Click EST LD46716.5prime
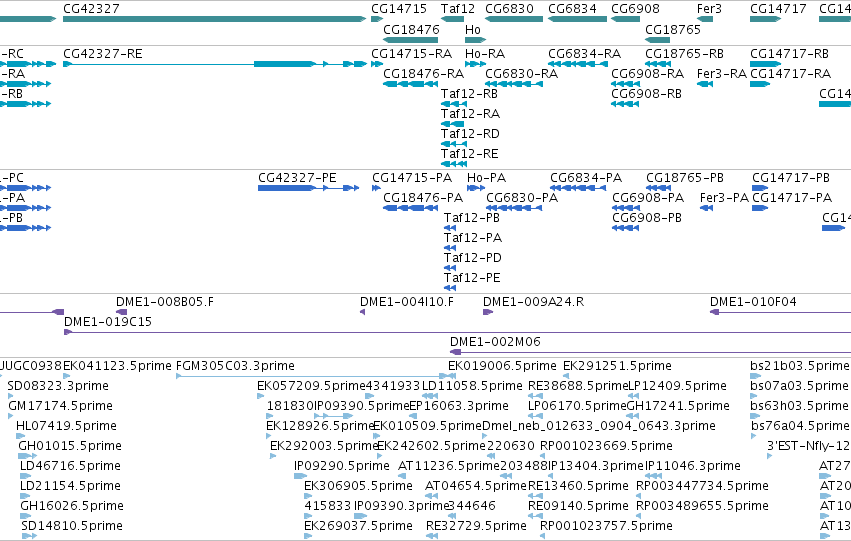Viewport: 851px width, 541px height. click(70, 467)
